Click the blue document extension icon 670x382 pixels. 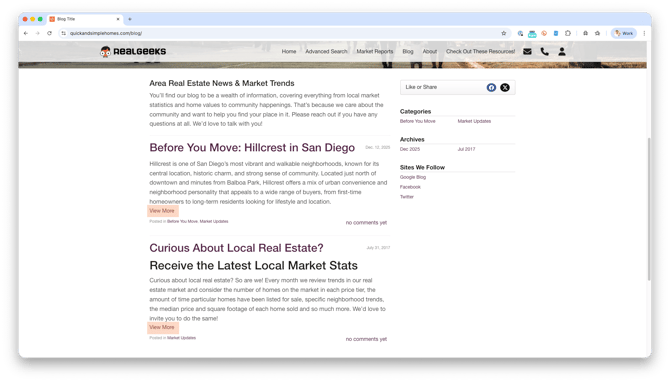point(556,33)
